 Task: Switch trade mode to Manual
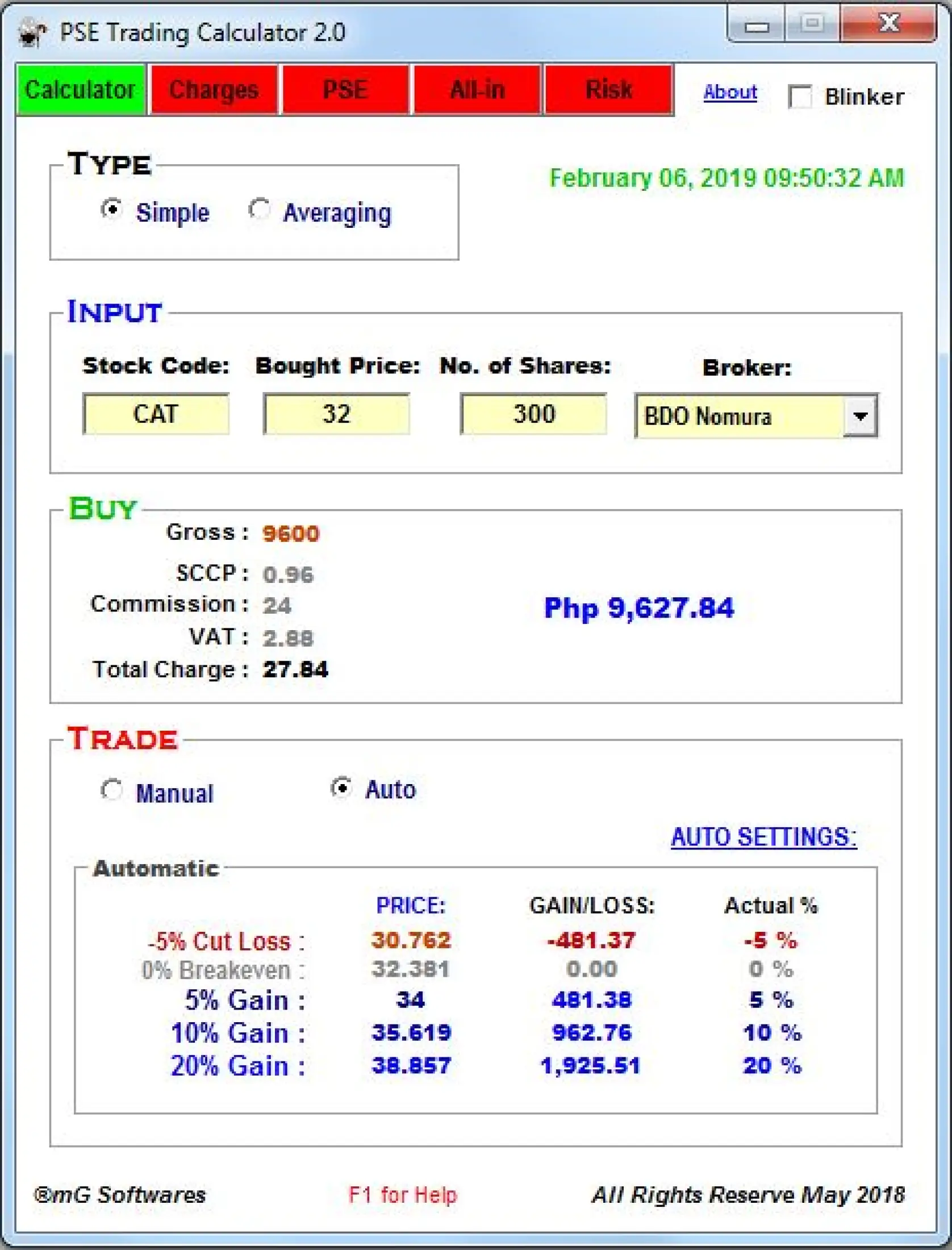(x=111, y=790)
